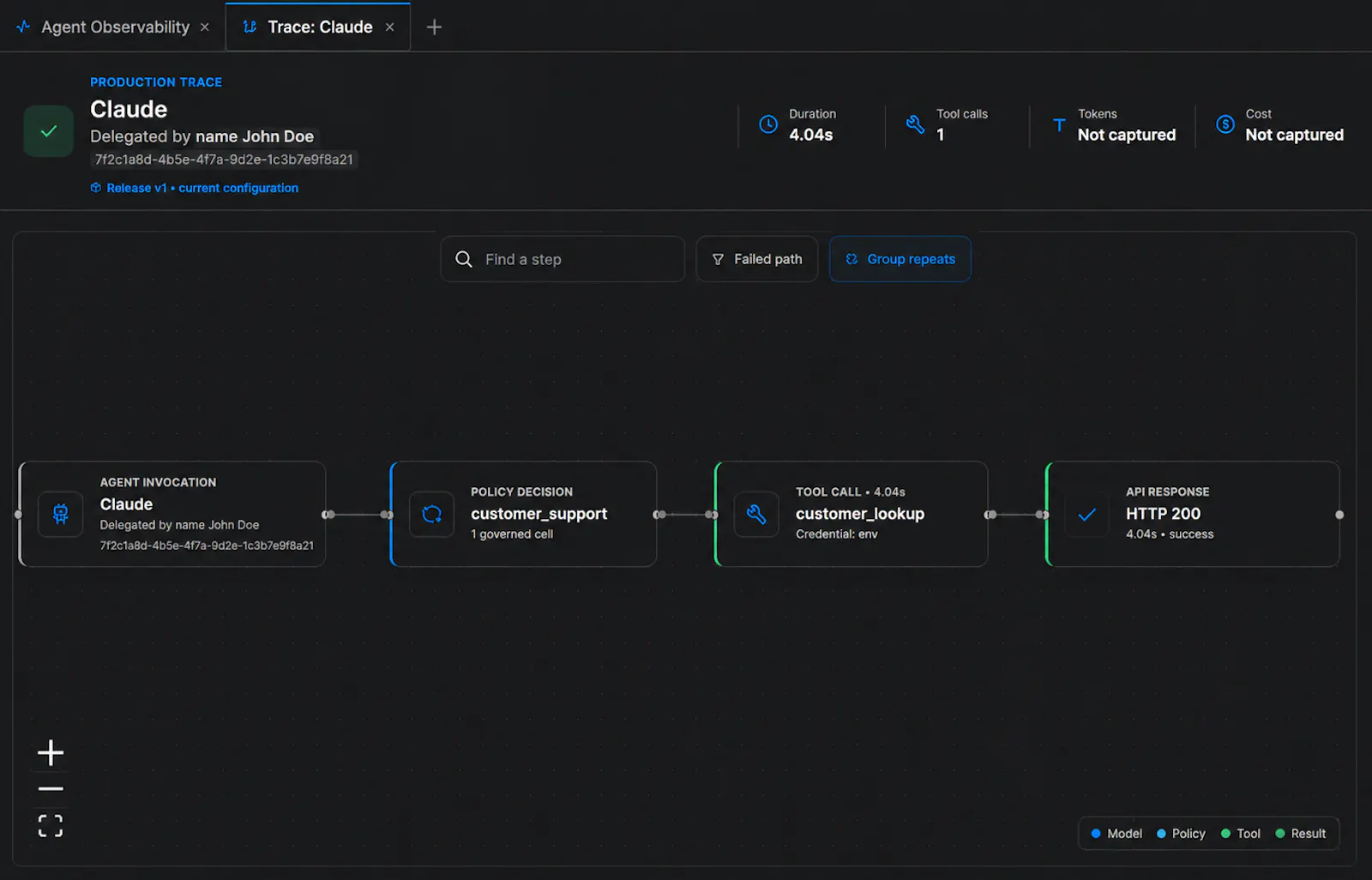Click the Tokens T icon

coord(1059,125)
